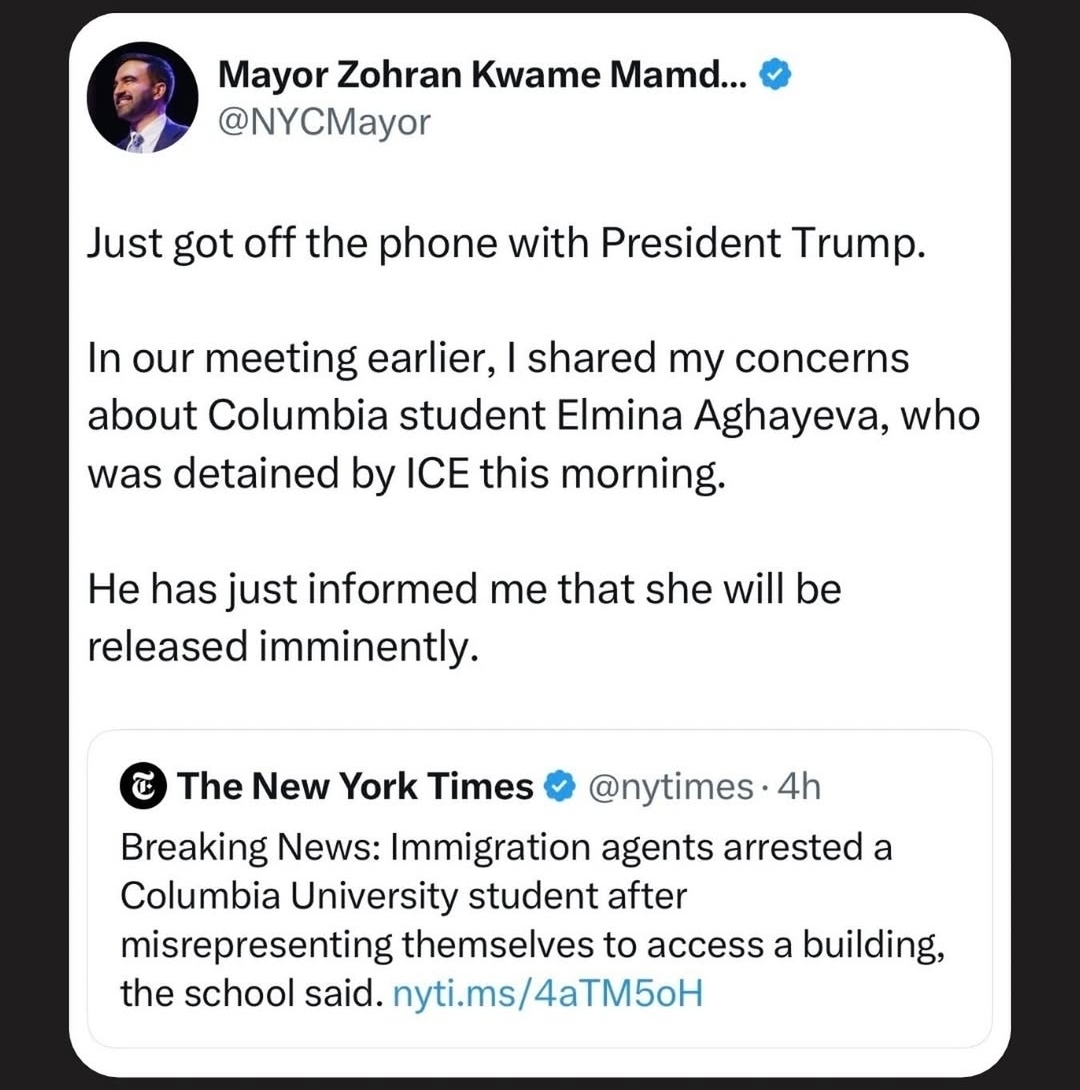Click "detained by ICE this morning" text
This screenshot has width=1080, height=1090.
pos(452,473)
